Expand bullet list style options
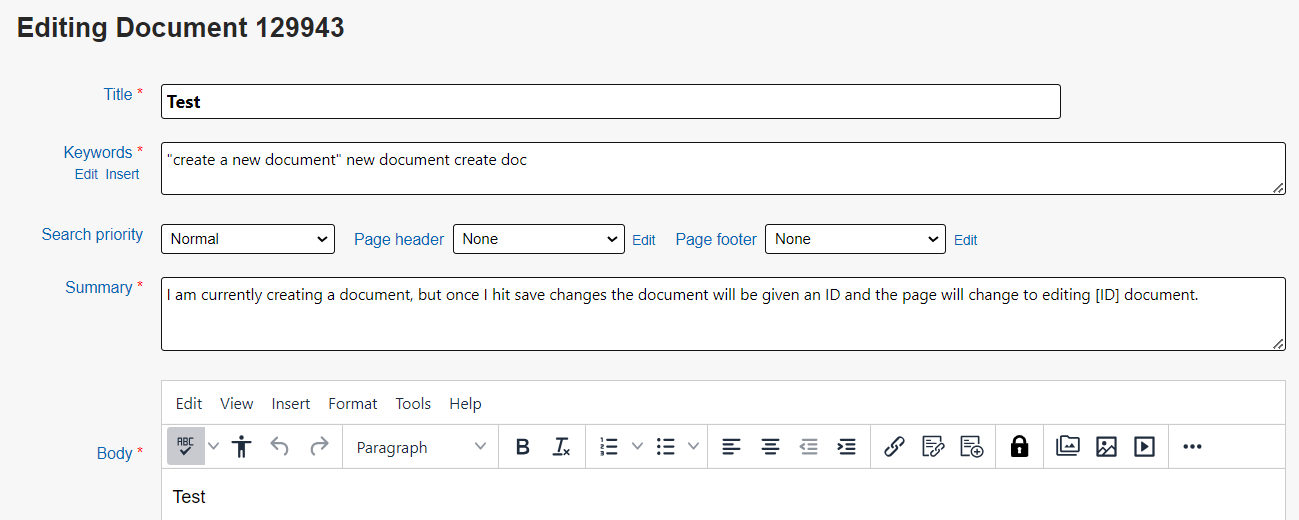This screenshot has height=520, width=1299. point(693,447)
